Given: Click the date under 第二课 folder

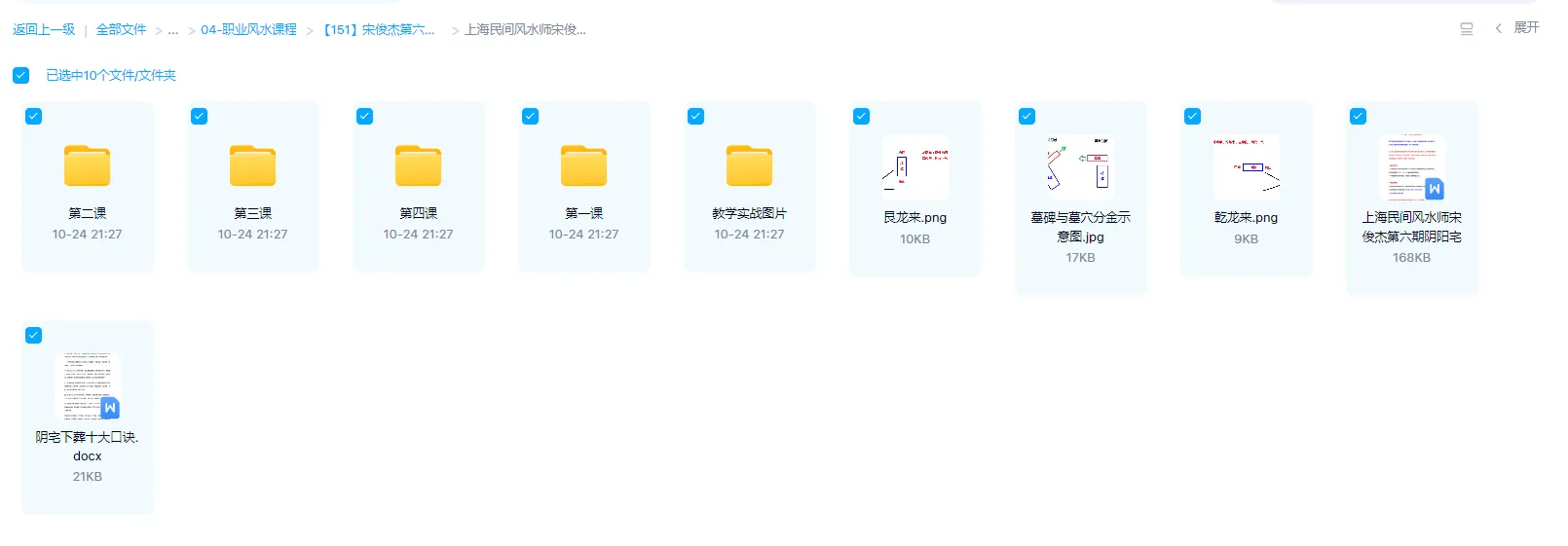Looking at the screenshot, I should click(87, 235).
